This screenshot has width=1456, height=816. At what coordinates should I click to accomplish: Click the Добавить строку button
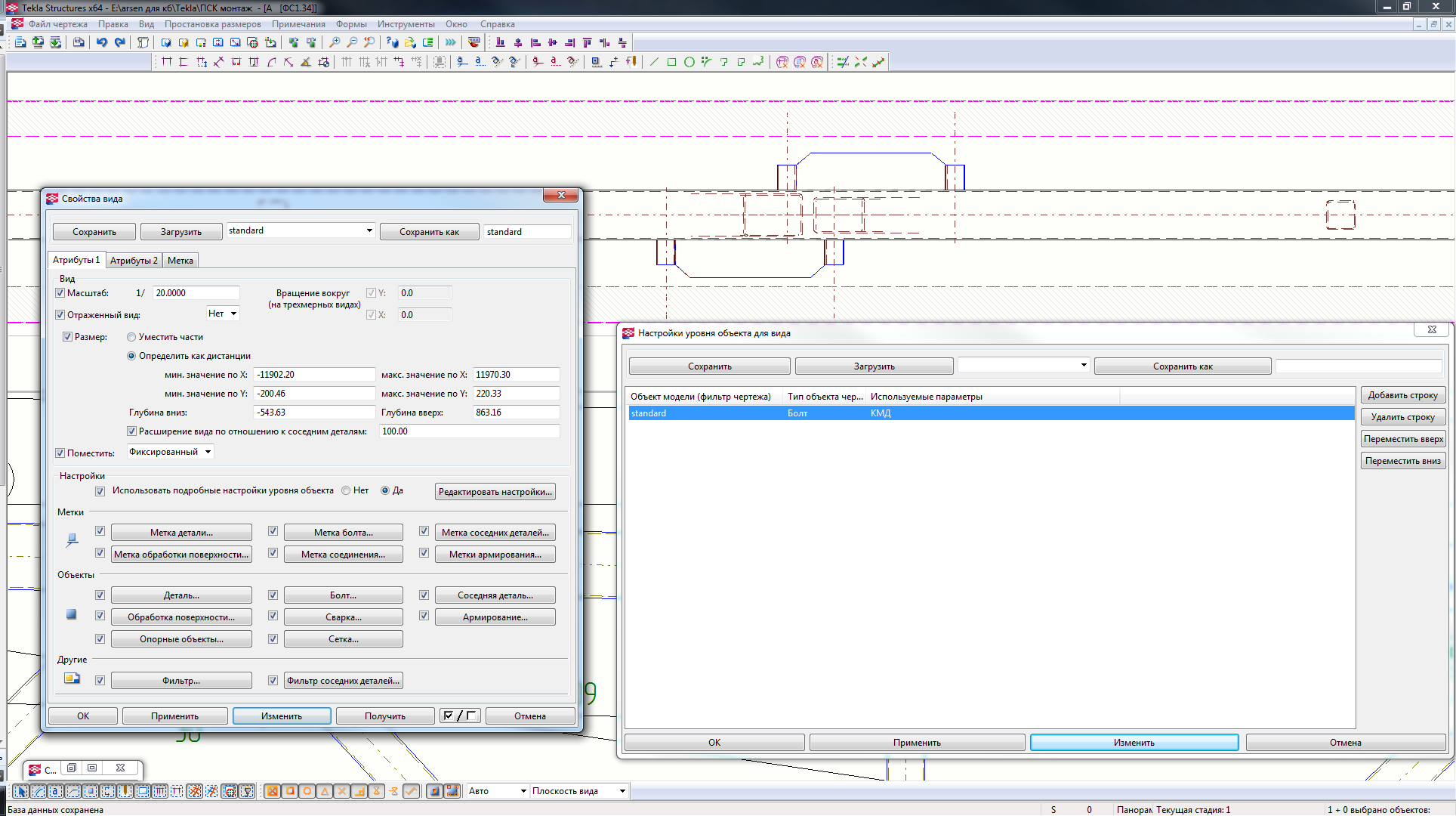[1402, 395]
